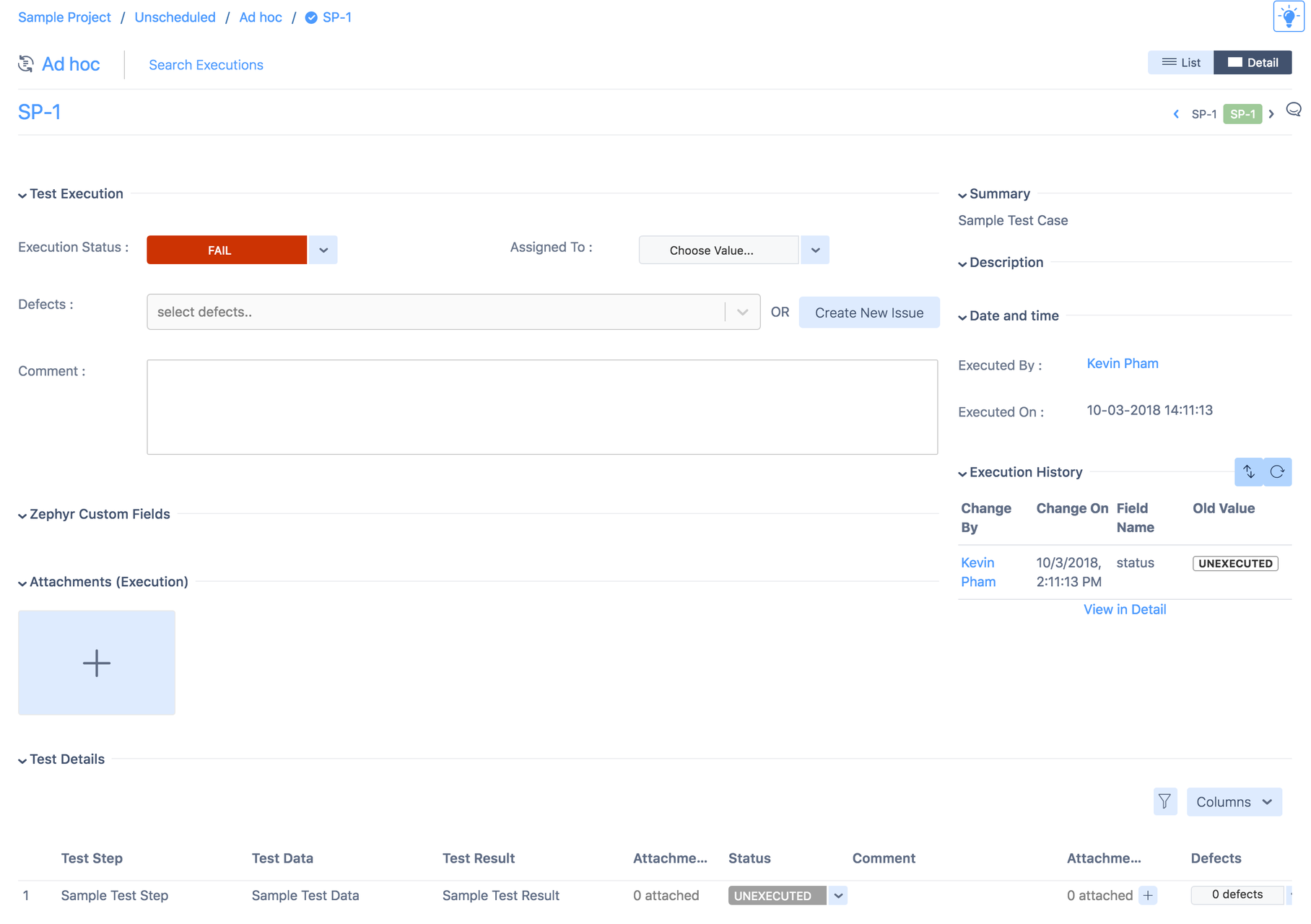Click the lightbulb tips icon

[1288, 17]
